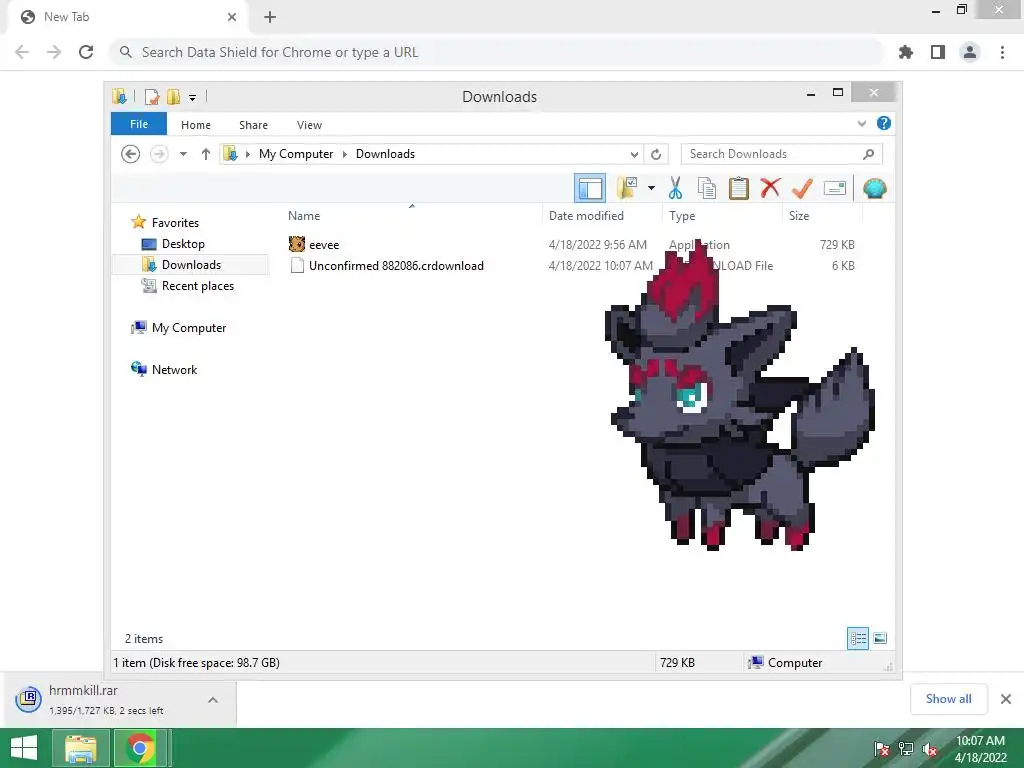Reload the Chrome page
1024x768 pixels.
(86, 52)
